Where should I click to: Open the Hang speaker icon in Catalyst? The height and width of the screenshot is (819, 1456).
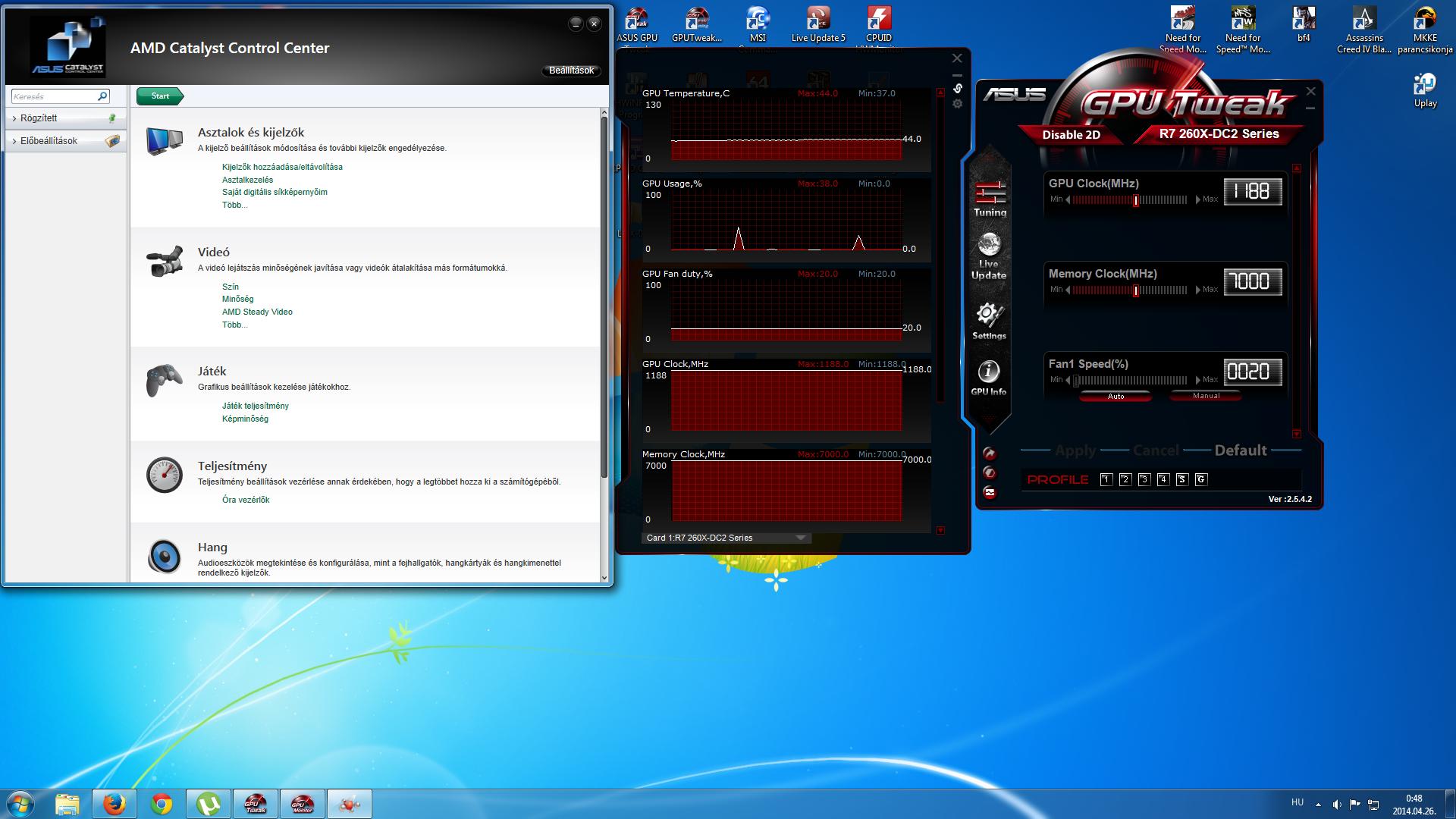tap(165, 556)
